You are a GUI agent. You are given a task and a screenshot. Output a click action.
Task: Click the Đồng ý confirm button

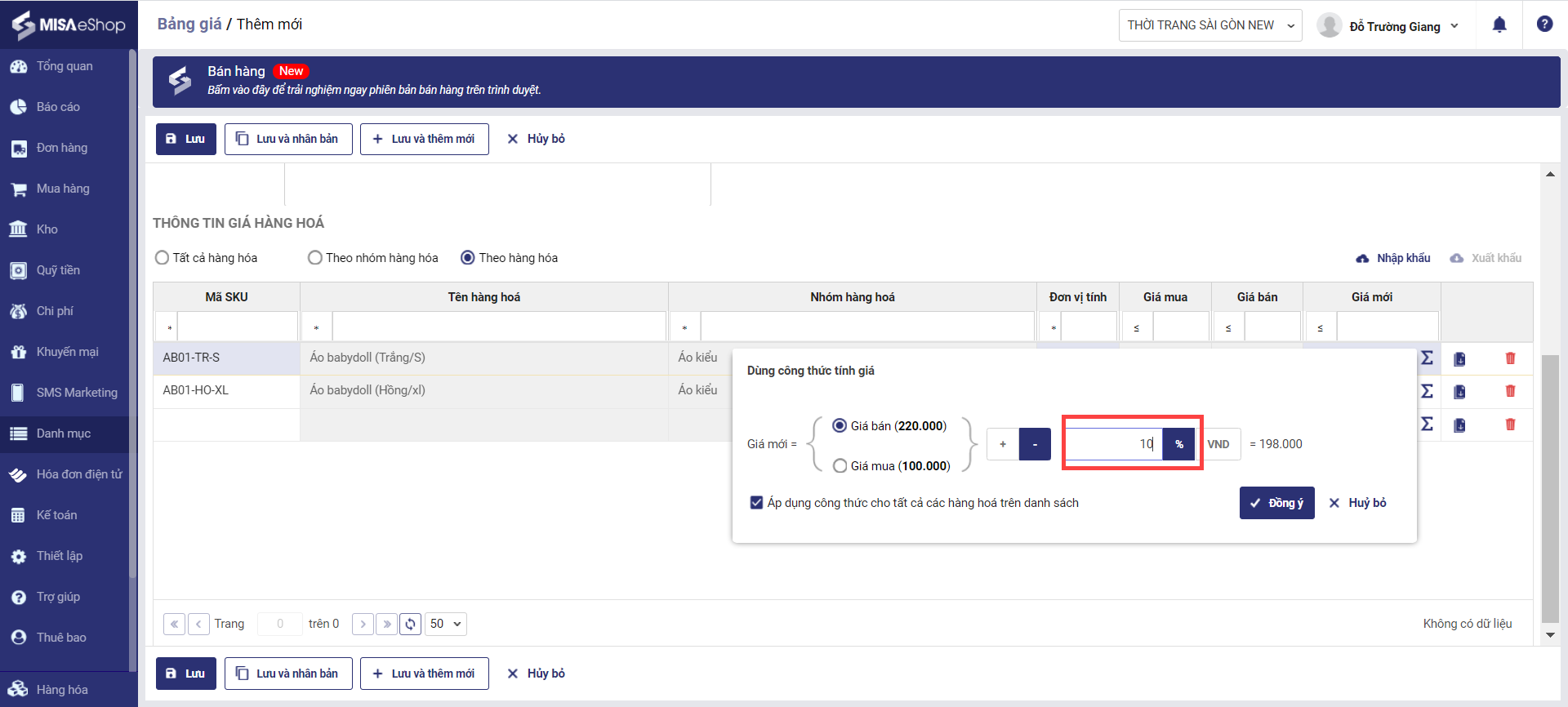tap(1276, 503)
